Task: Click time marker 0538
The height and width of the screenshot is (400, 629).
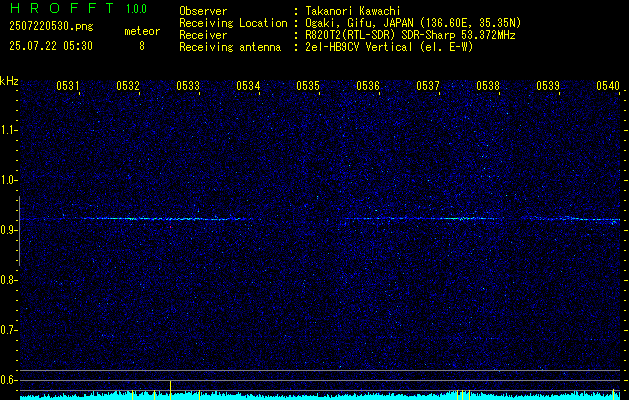Action: 488,85
